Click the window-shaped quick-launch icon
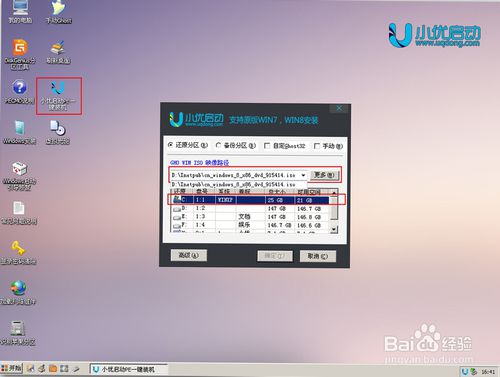Image resolution: width=500 pixels, height=377 pixels. point(64,369)
